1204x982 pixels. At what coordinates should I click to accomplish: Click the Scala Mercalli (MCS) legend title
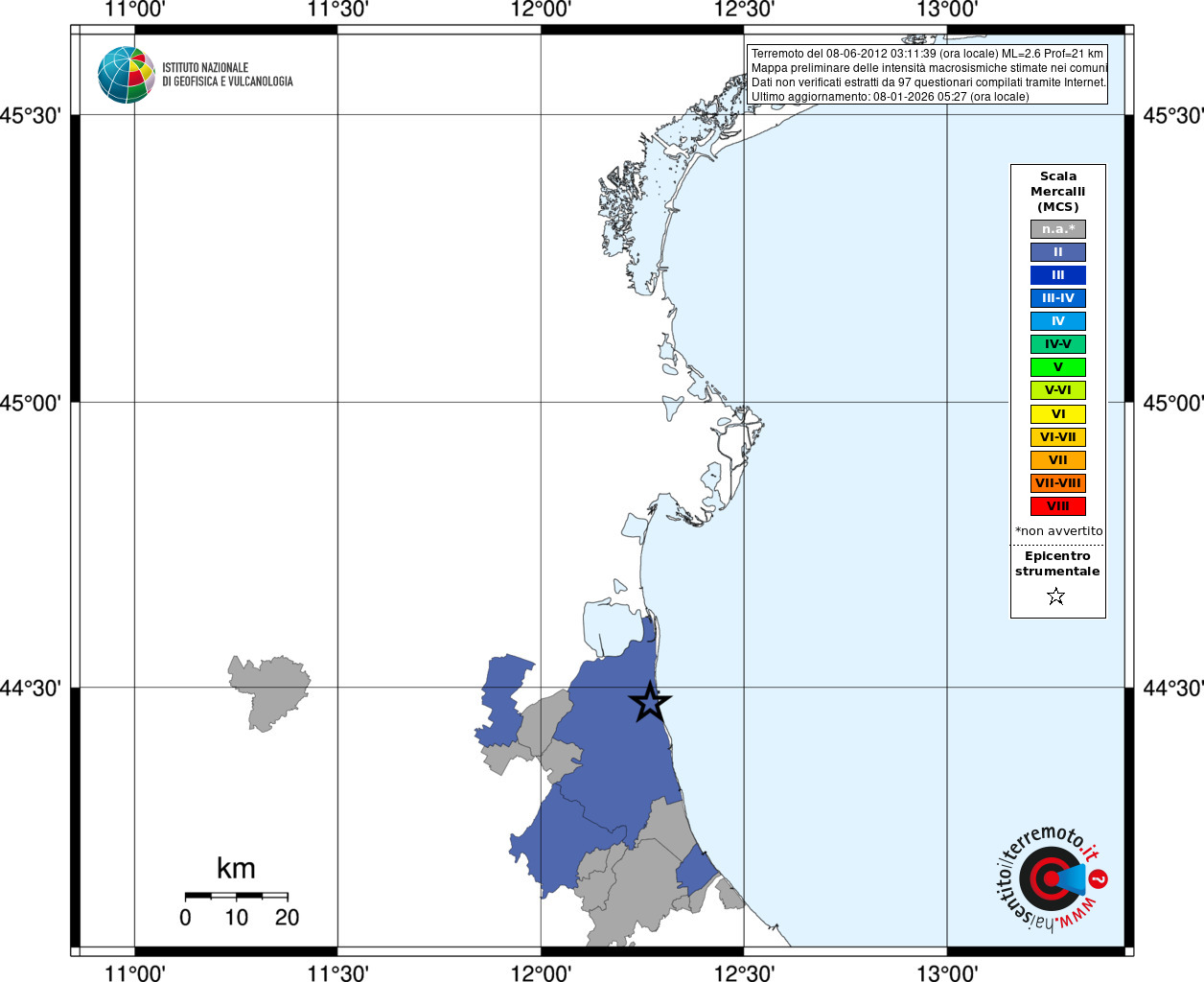tap(1058, 192)
